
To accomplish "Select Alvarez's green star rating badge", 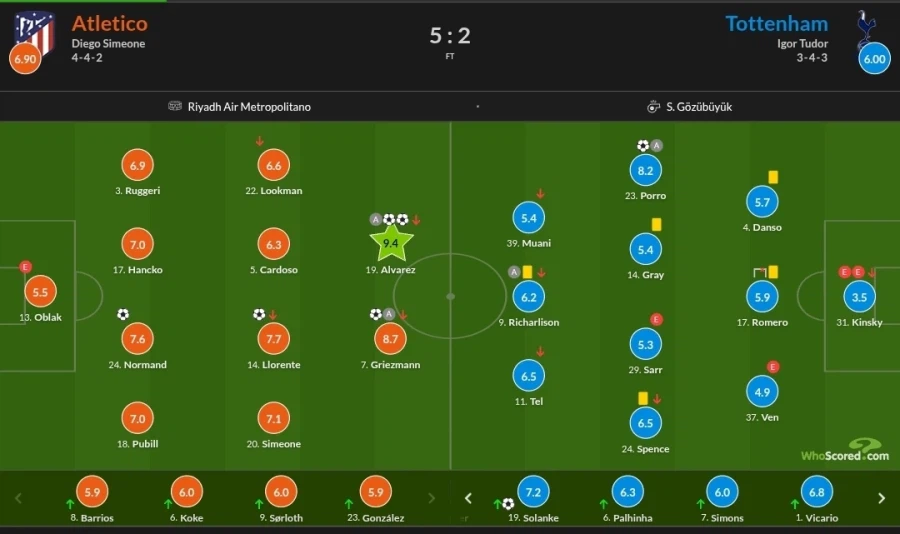I will (391, 241).
